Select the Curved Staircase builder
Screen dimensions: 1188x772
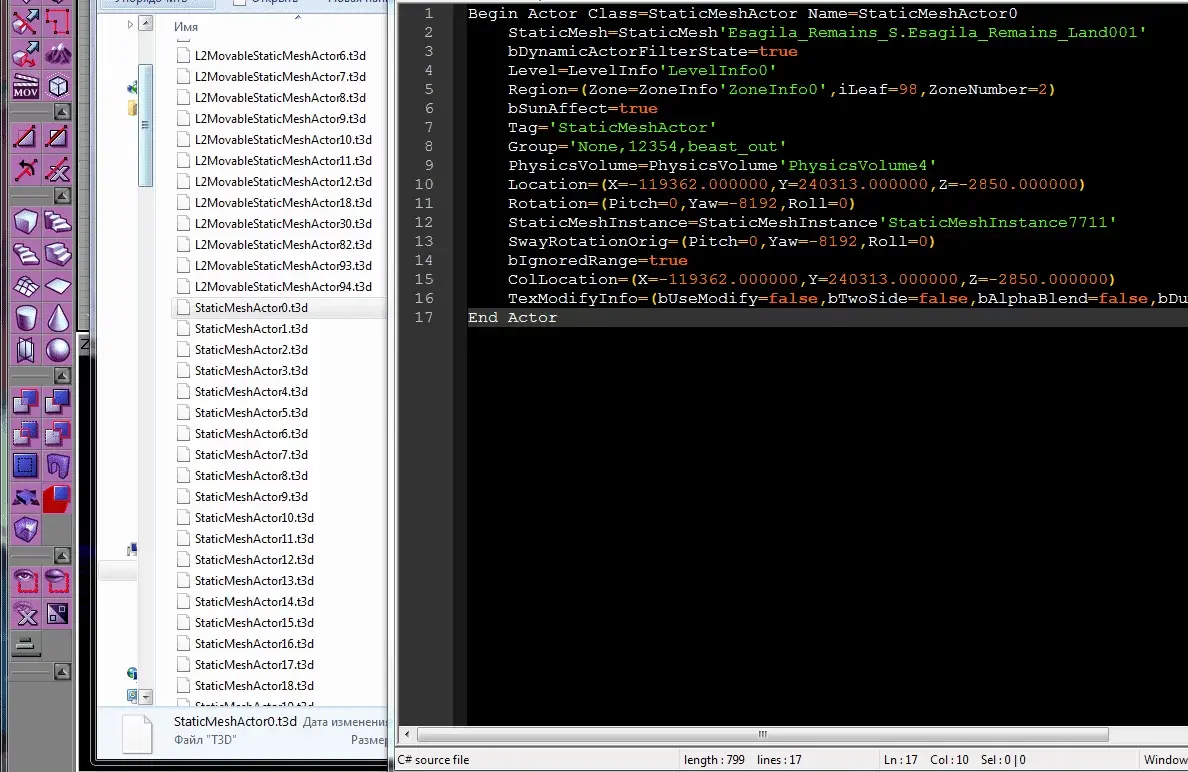pyautogui.click(x=58, y=221)
